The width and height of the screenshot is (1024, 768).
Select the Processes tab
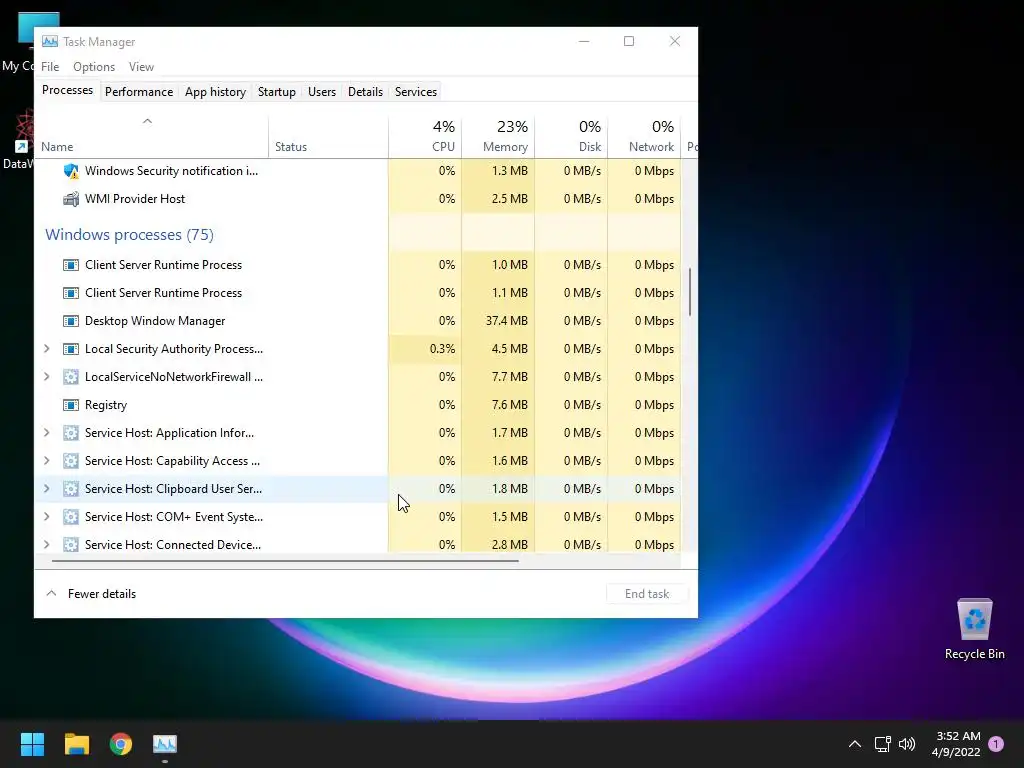(x=67, y=91)
